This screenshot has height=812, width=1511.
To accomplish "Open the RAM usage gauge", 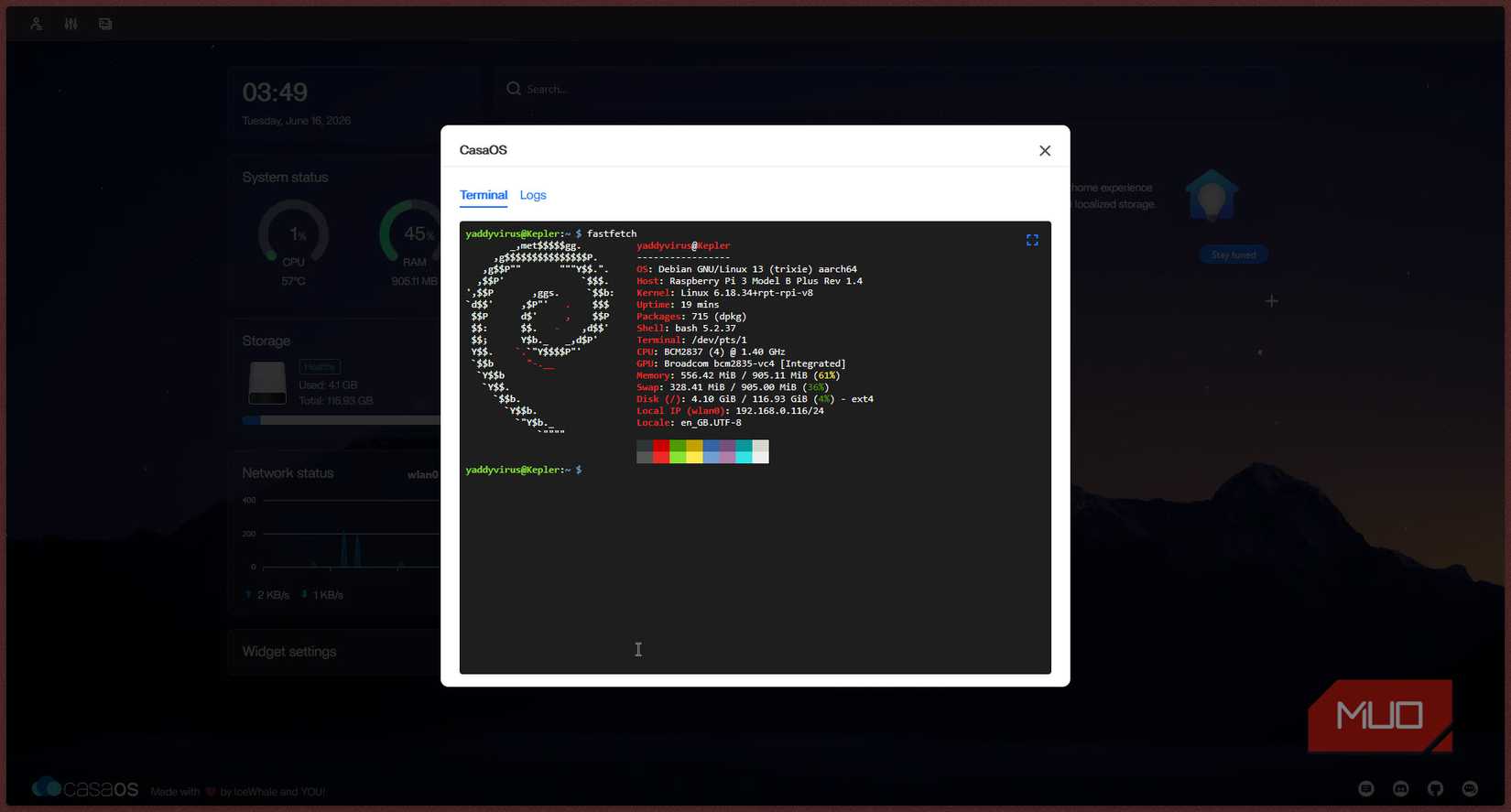I will click(414, 234).
